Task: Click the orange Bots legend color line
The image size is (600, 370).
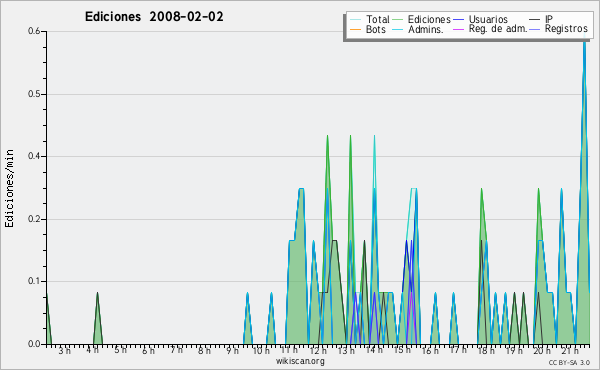Action: [355, 29]
